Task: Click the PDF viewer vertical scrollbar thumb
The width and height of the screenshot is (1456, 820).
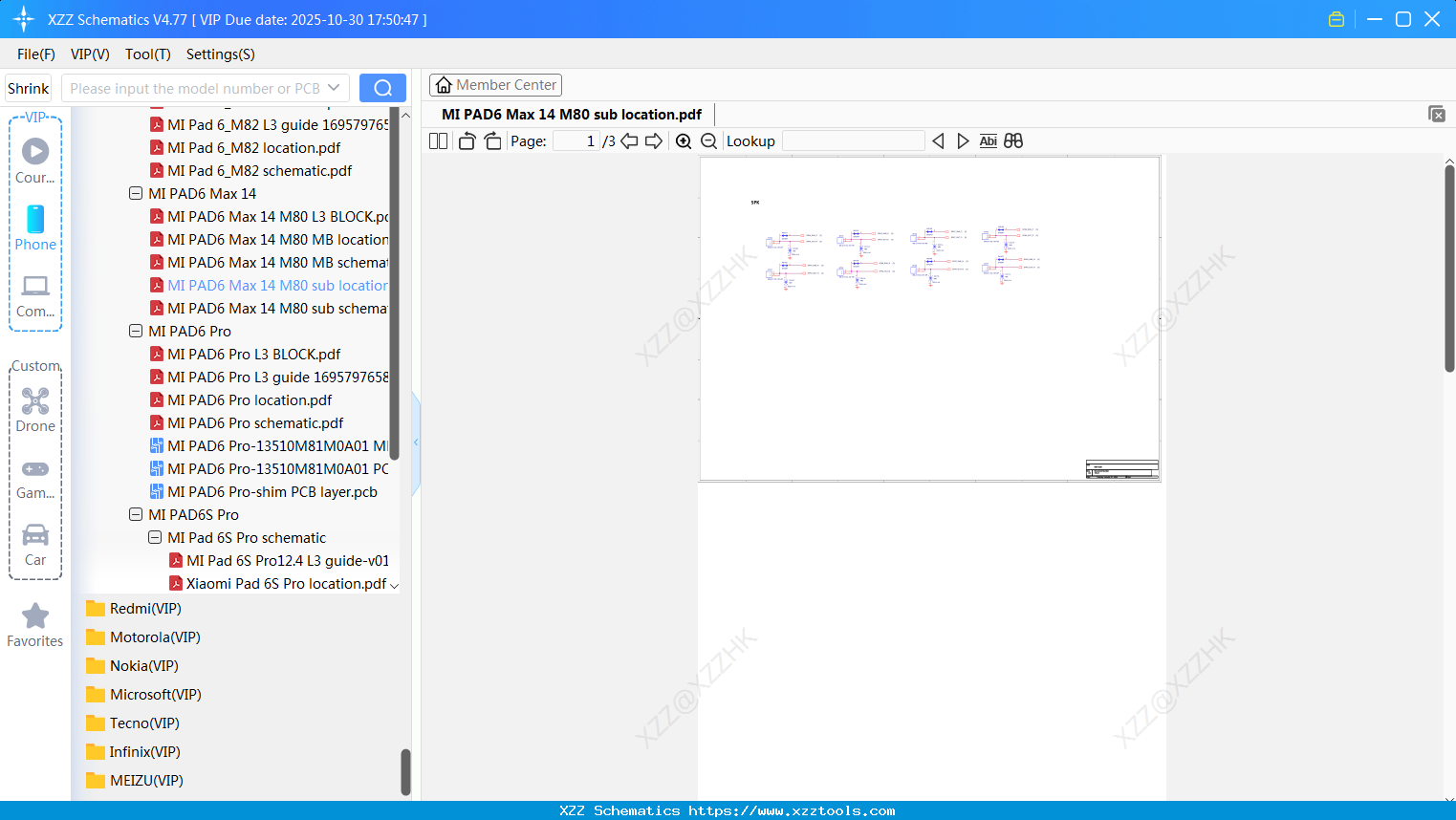Action: (x=1449, y=269)
